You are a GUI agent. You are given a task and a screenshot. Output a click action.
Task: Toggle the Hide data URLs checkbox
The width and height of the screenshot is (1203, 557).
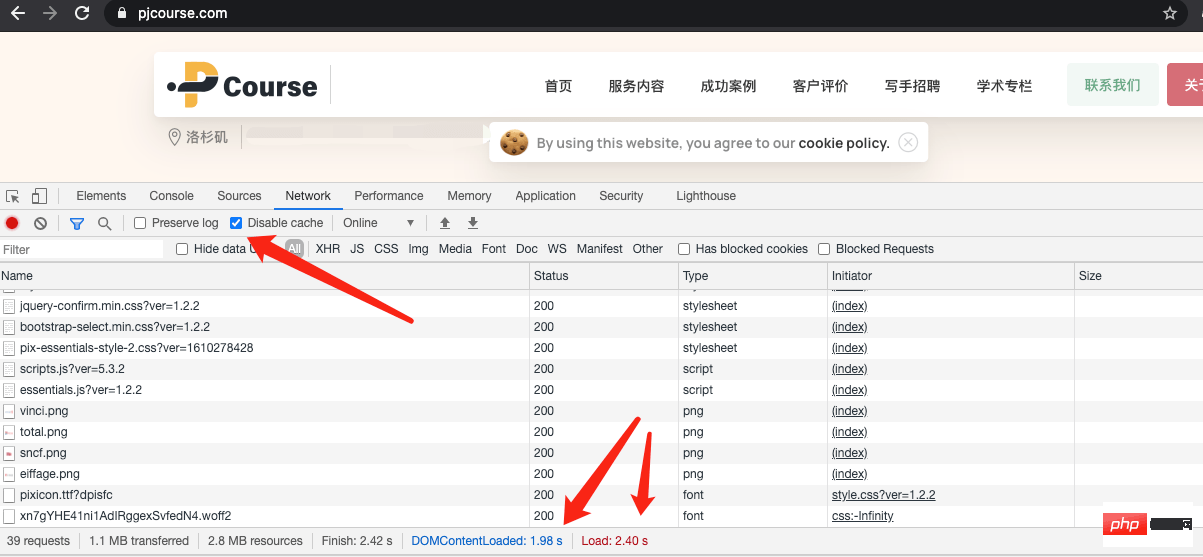tap(182, 249)
